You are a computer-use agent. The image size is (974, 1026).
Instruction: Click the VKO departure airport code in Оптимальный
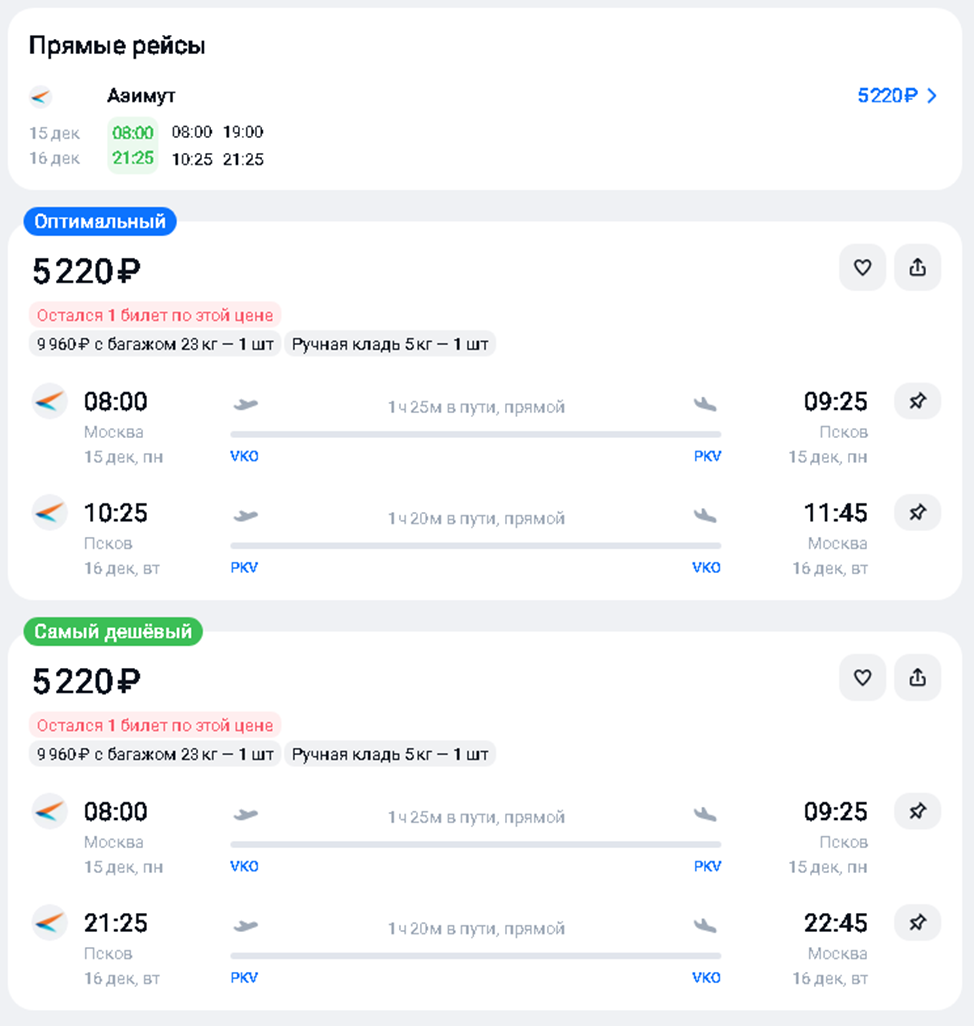coord(244,456)
